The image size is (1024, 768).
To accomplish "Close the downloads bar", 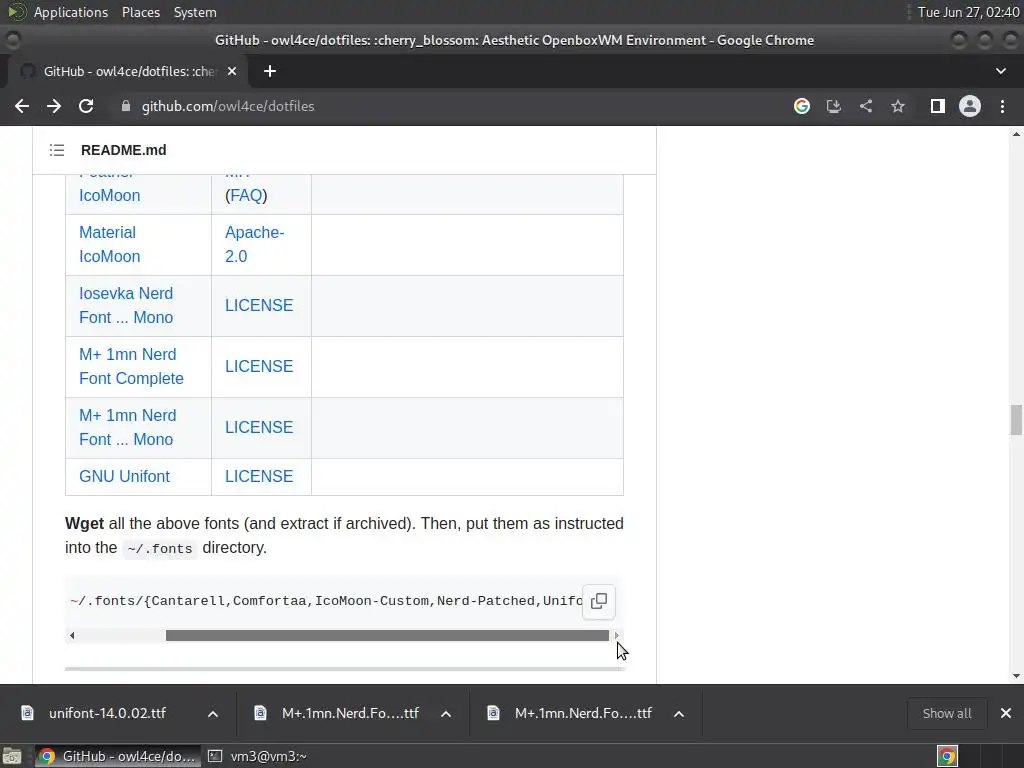I will point(1006,713).
